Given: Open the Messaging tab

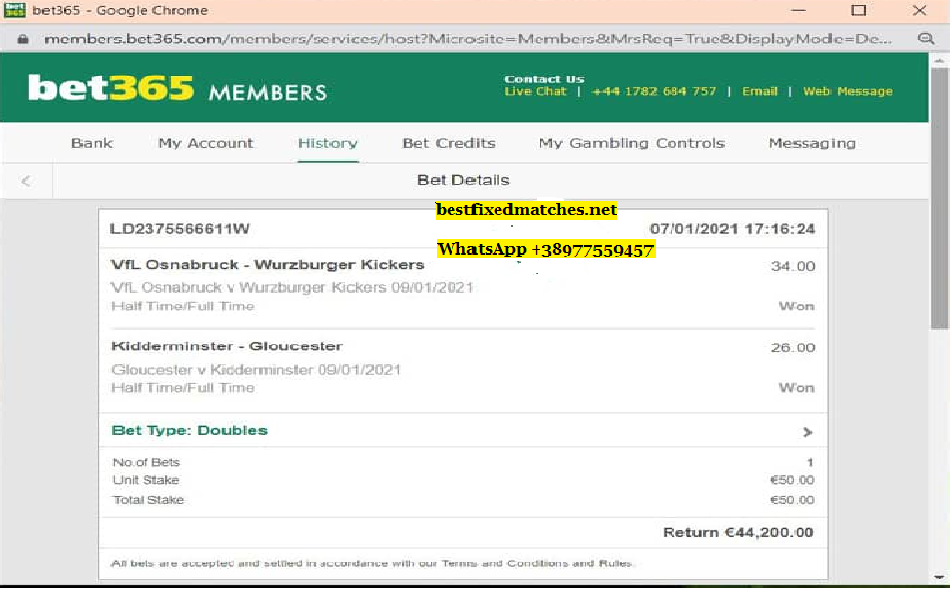Looking at the screenshot, I should pyautogui.click(x=812, y=143).
